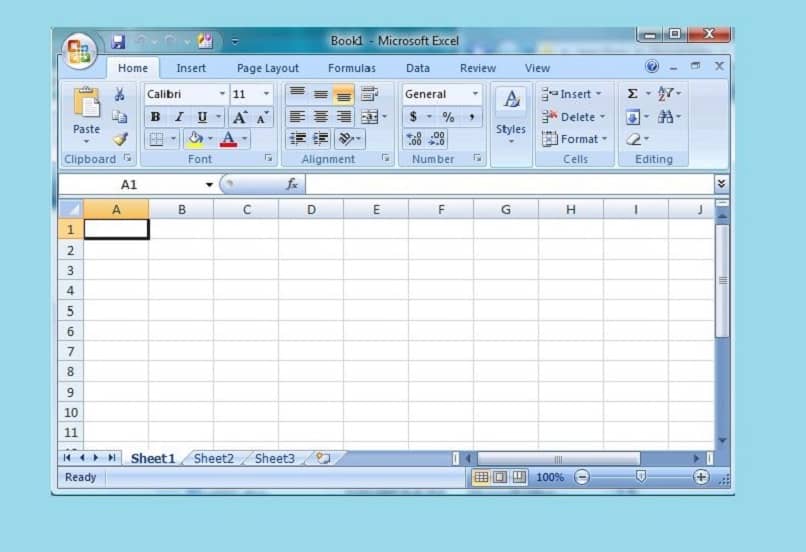806x552 pixels.
Task: Apply the red Font Color
Action: 228,139
